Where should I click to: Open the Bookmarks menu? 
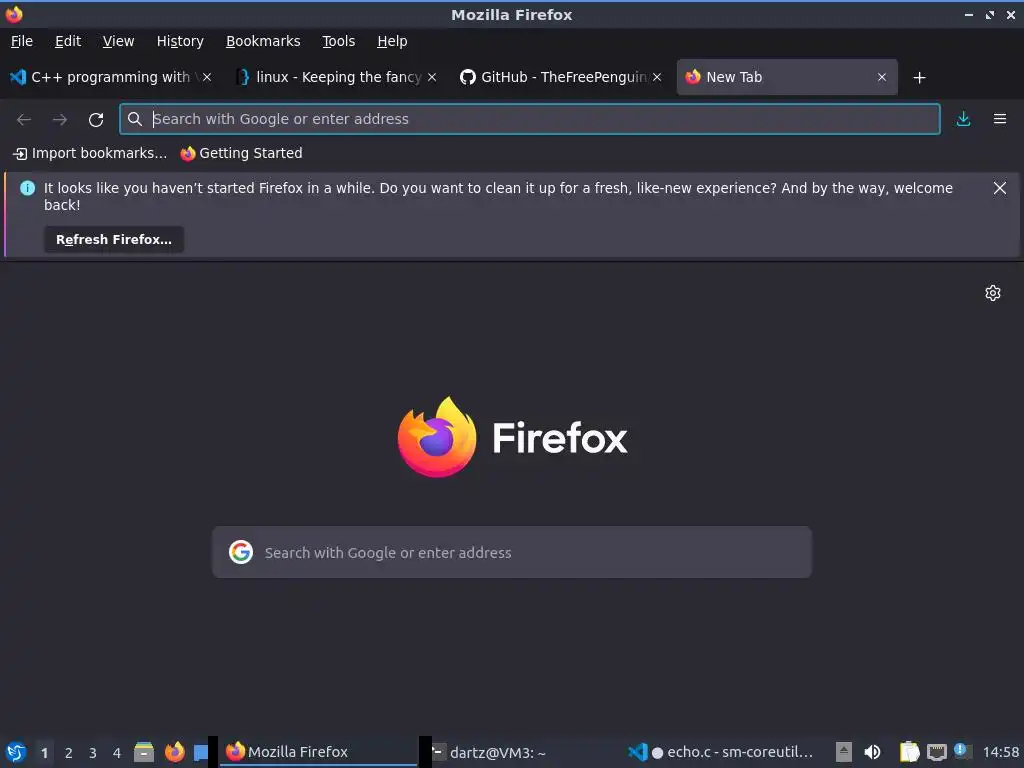[x=263, y=41]
